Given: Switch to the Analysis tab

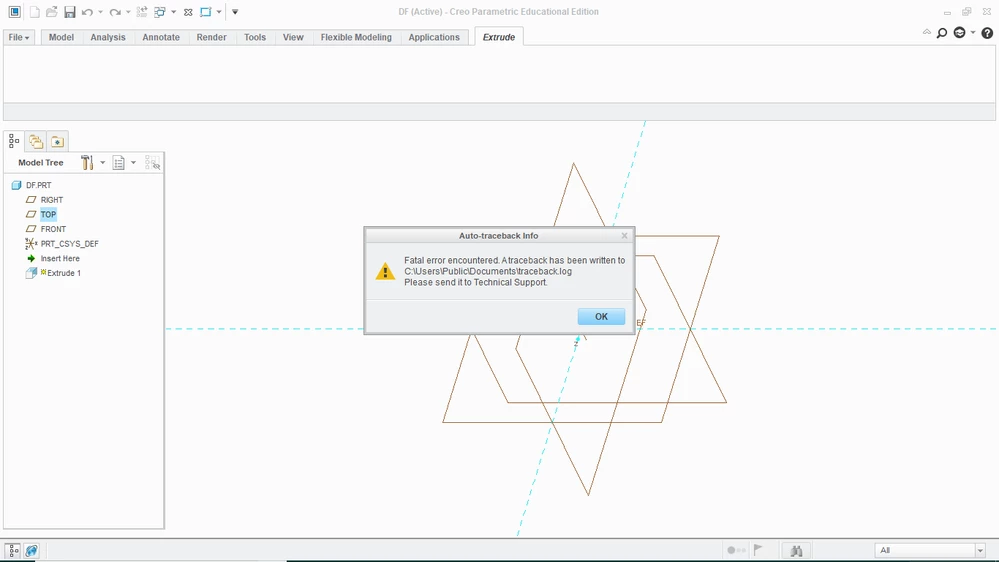Looking at the screenshot, I should pyautogui.click(x=108, y=37).
